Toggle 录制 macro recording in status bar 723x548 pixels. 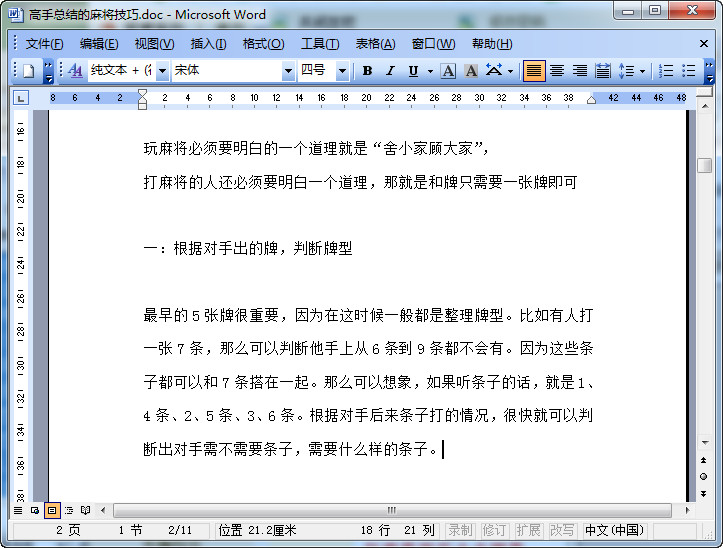(x=460, y=530)
